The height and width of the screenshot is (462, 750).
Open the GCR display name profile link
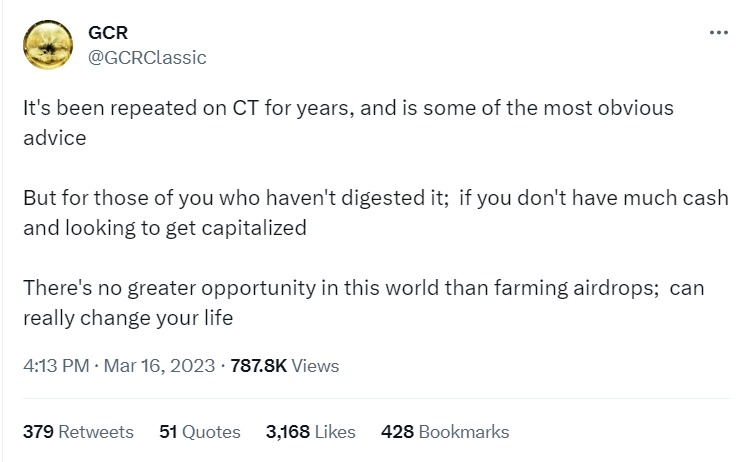(x=108, y=33)
